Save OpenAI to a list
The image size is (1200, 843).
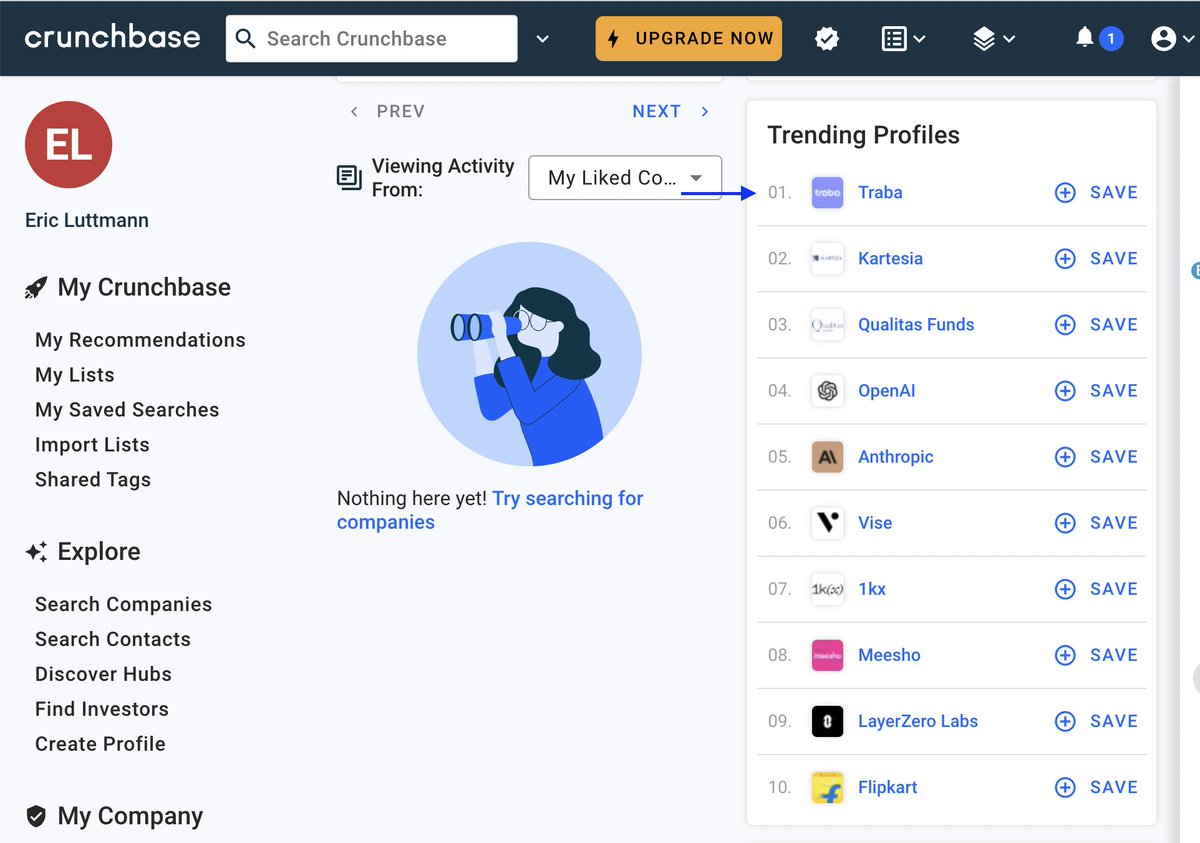[x=1097, y=390]
